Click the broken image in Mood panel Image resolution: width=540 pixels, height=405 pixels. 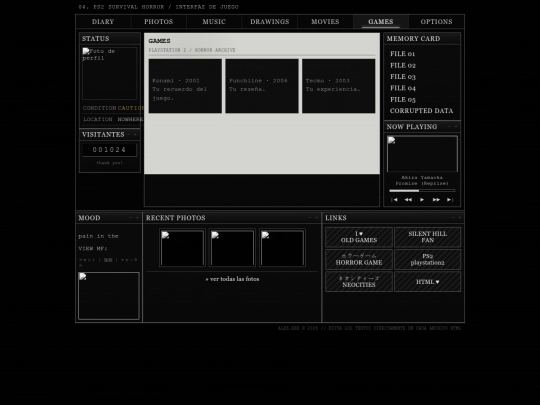click(109, 296)
